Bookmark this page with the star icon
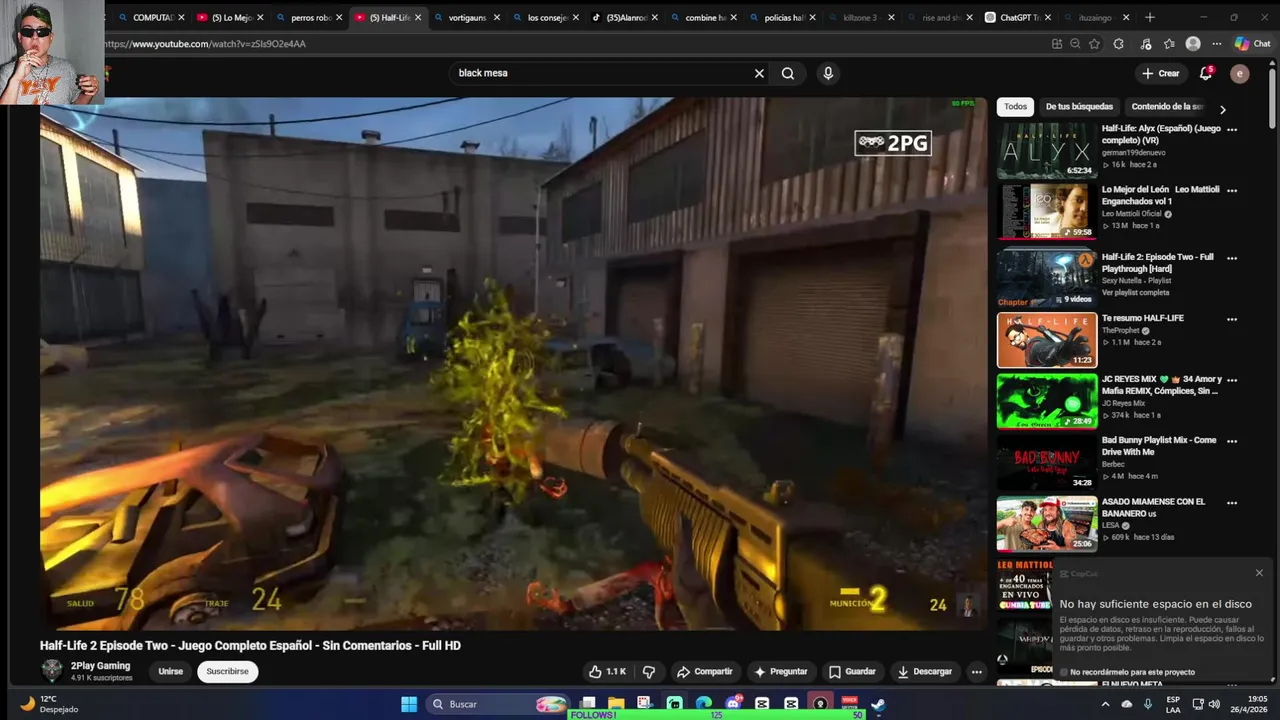Image resolution: width=1280 pixels, height=720 pixels. coord(1094,44)
